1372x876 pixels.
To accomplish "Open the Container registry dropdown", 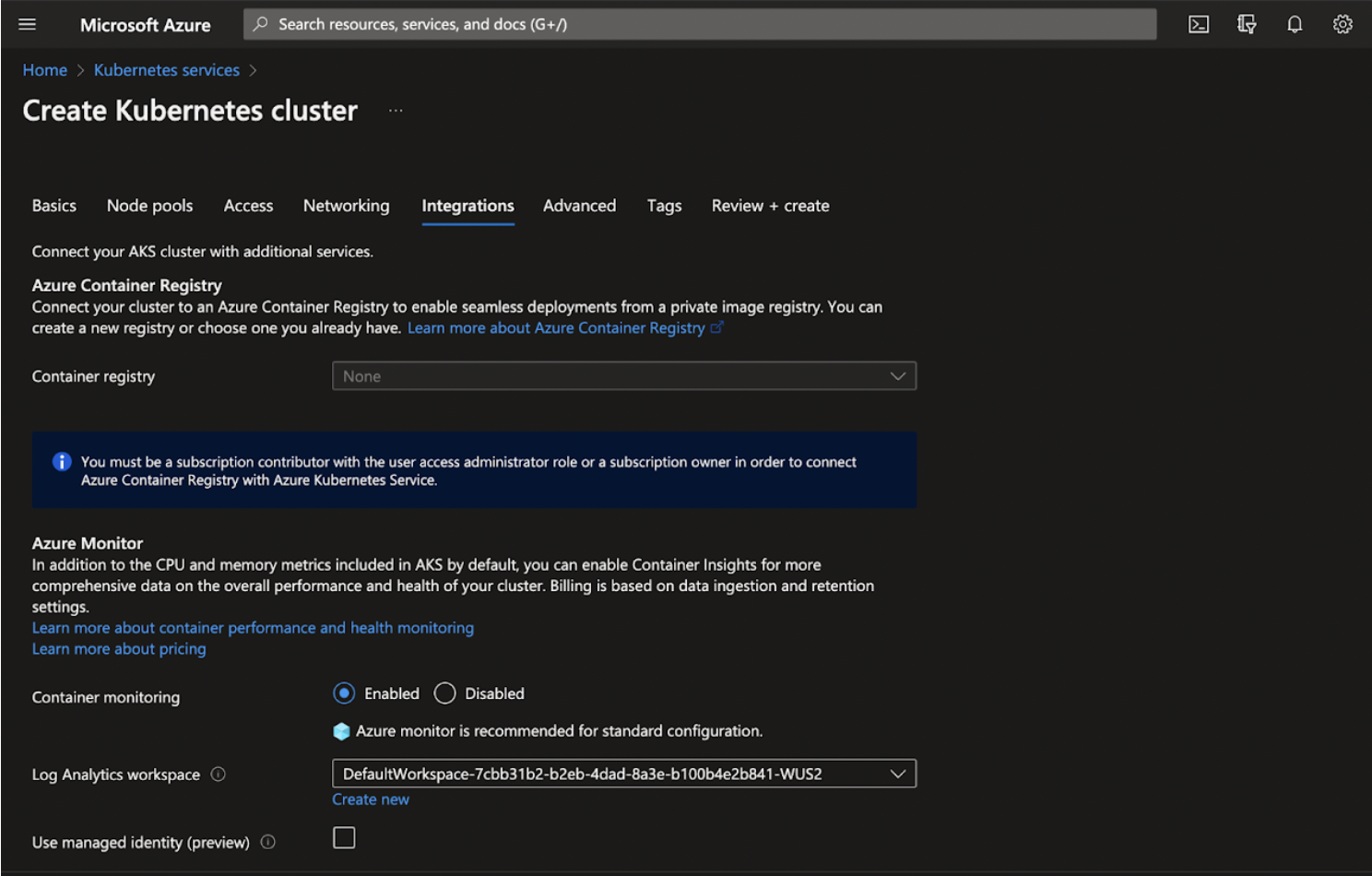I will (624, 376).
